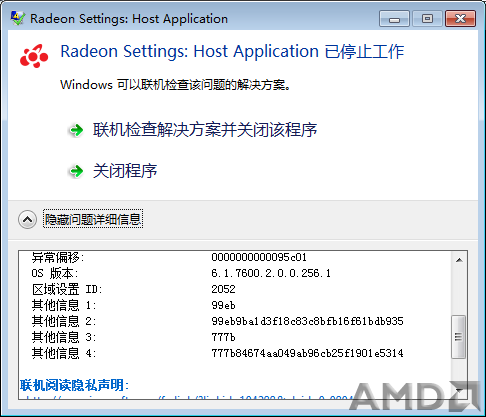Open the 联机阅读隐私声明 link
This screenshot has width=486, height=417.
pos(74,385)
